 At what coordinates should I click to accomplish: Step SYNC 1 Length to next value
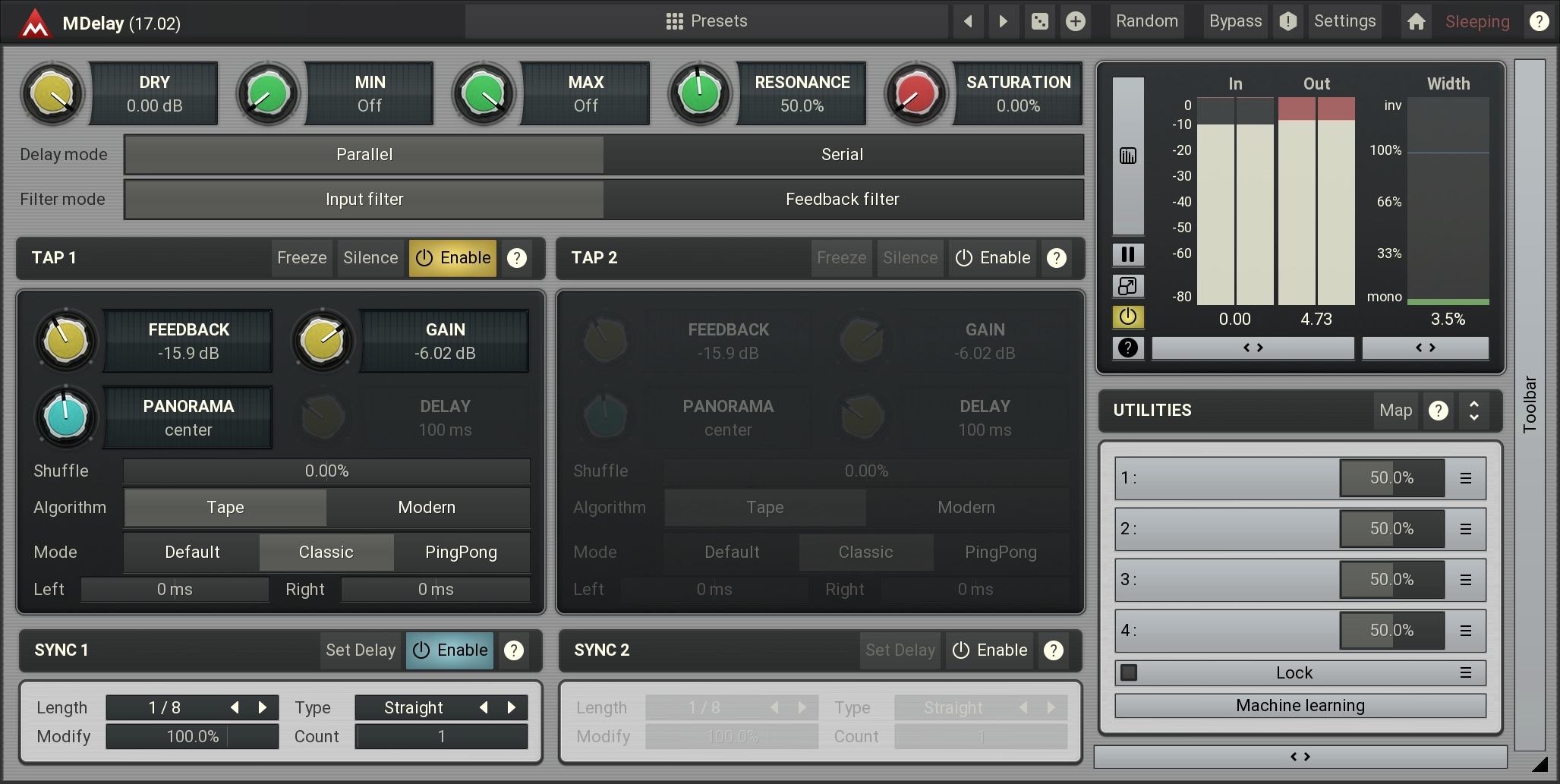click(x=263, y=707)
